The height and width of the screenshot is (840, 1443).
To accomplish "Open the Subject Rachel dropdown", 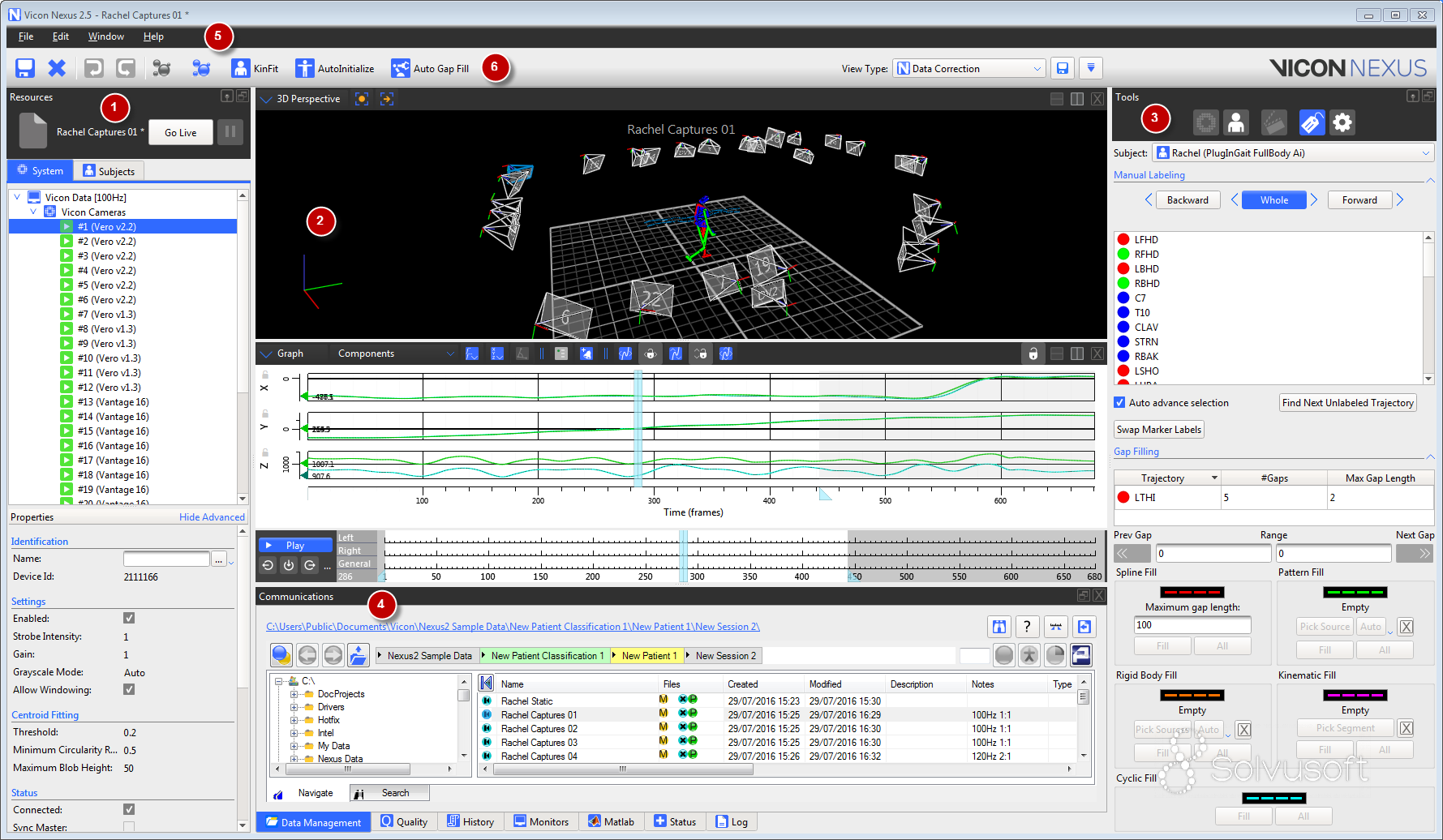I will 1294,153.
